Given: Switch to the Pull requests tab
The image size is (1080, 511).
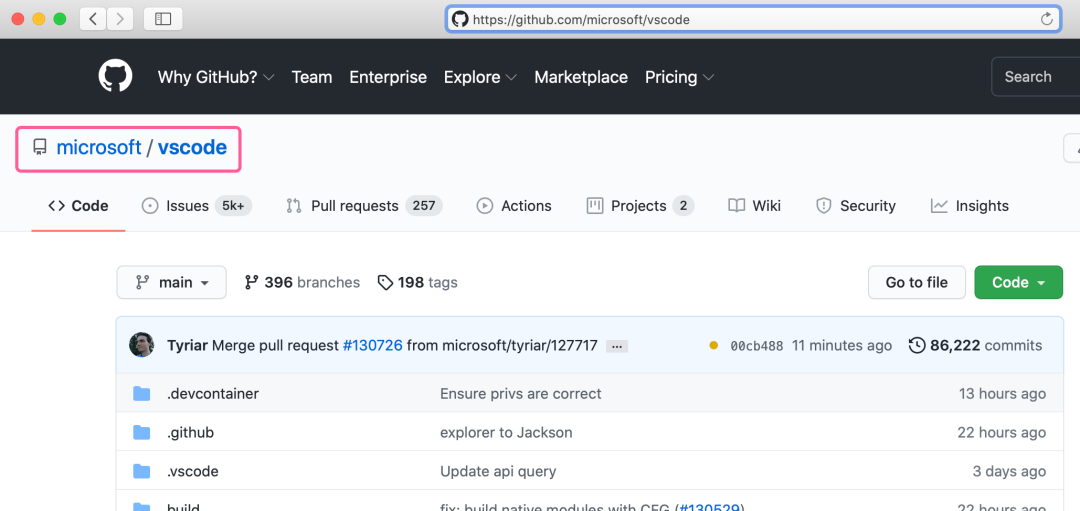Looking at the screenshot, I should pos(364,206).
